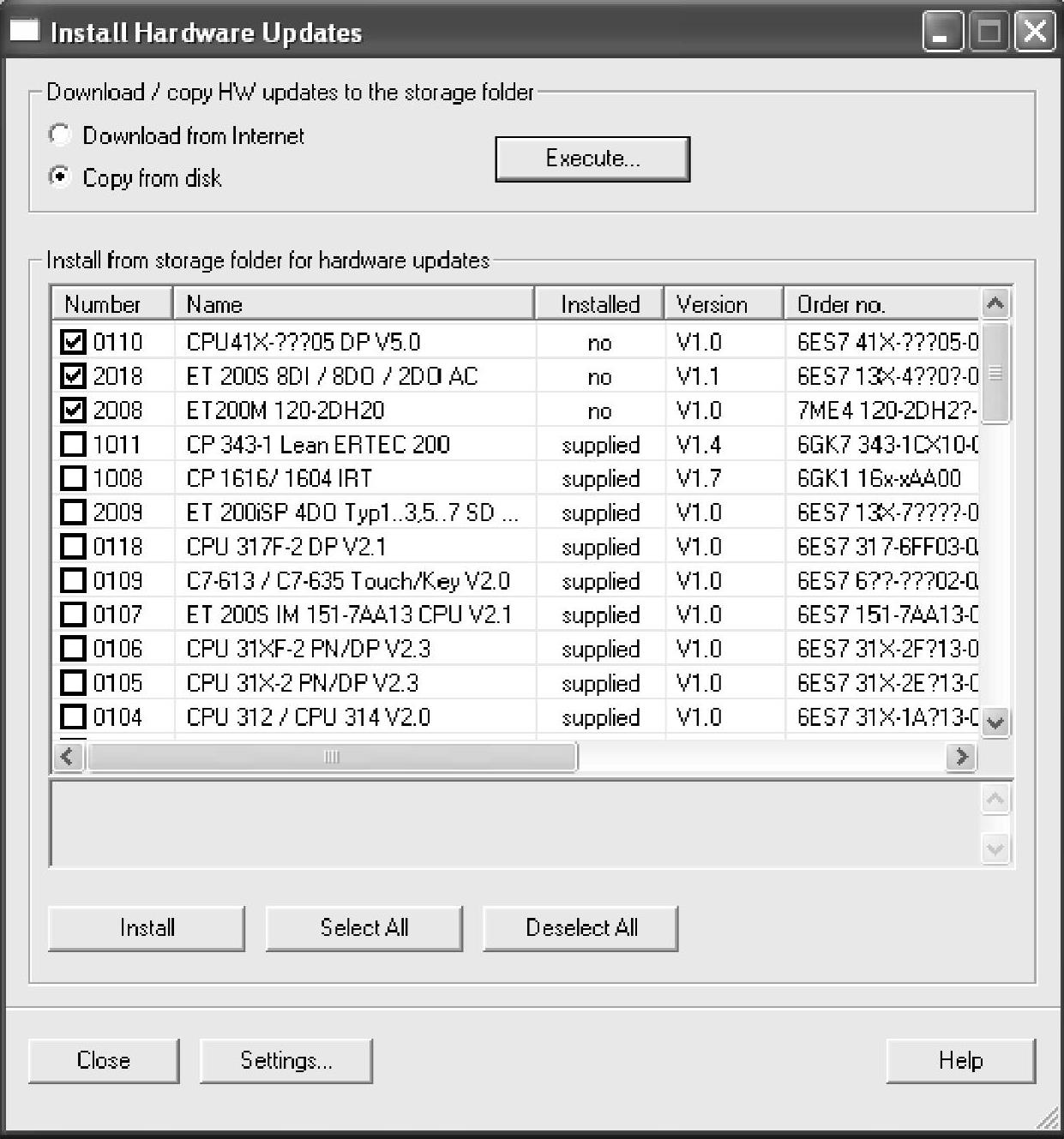Screen dimensions: 1064x1139
Task: Sort by the Order no. column header
Action: 881,304
